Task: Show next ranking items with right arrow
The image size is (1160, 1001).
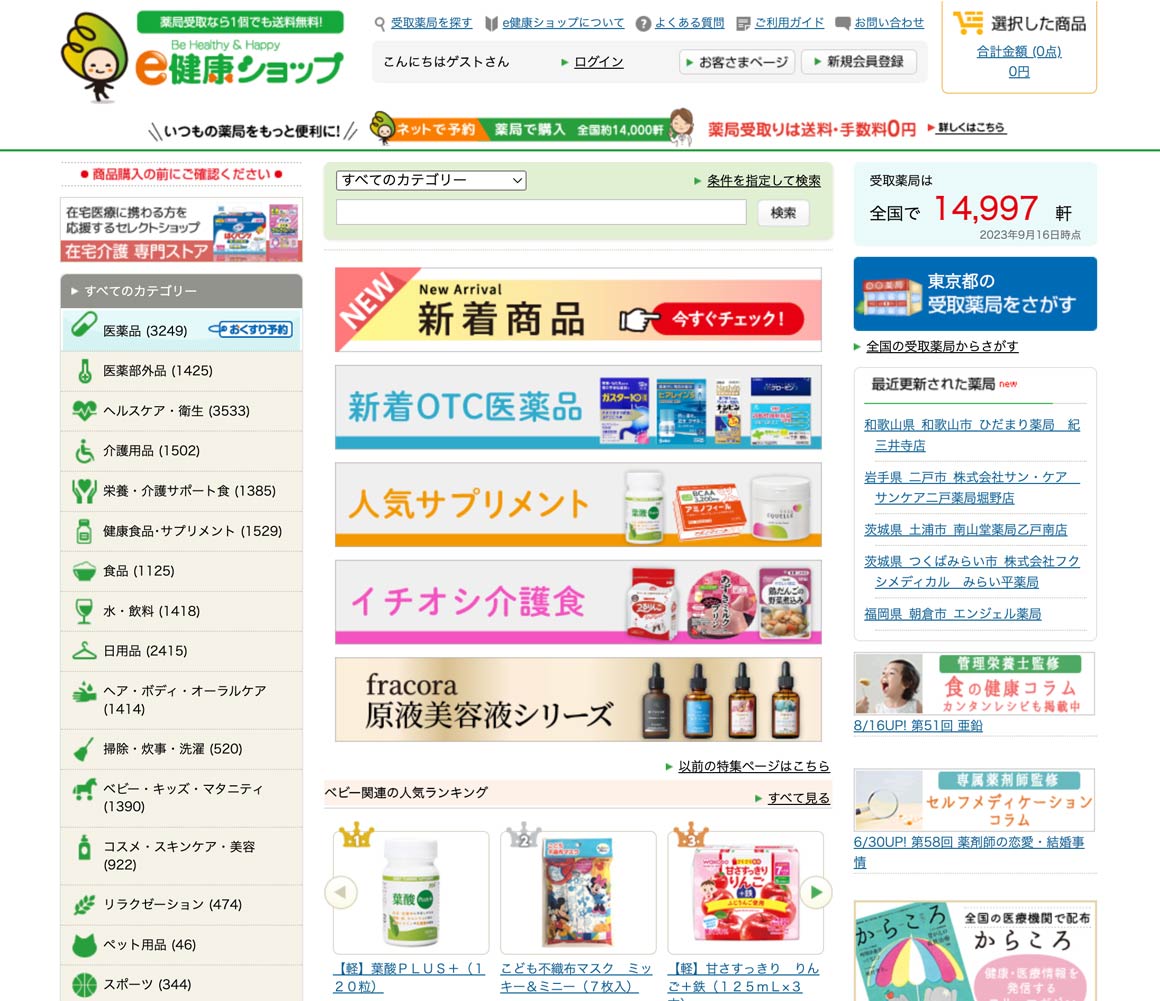Action: [x=816, y=892]
